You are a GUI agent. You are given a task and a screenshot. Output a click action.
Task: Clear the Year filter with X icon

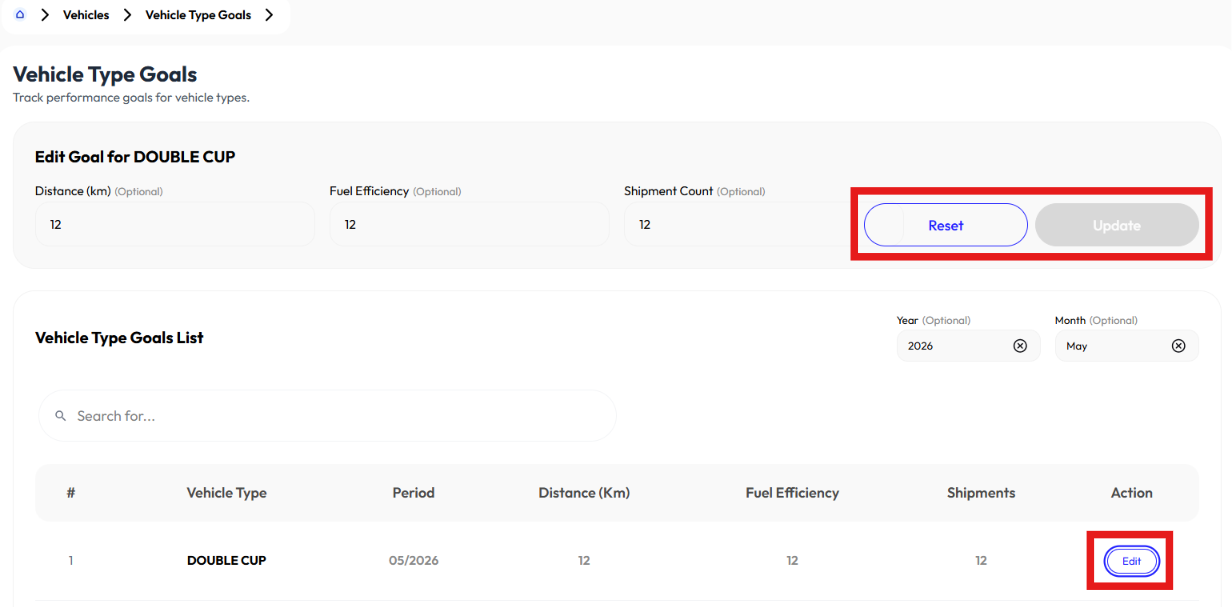pyautogui.click(x=1020, y=346)
